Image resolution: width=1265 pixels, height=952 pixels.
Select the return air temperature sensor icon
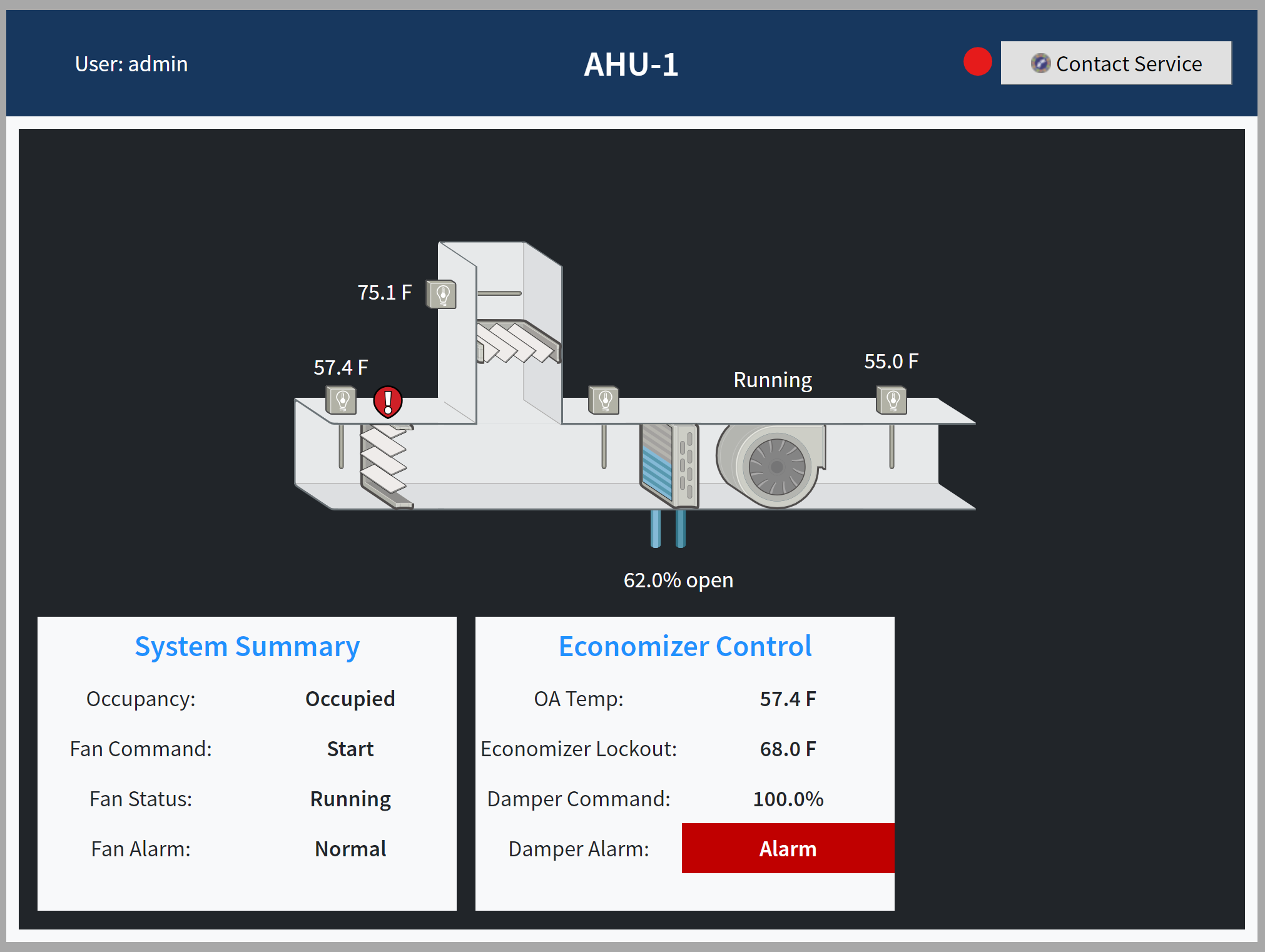point(441,294)
